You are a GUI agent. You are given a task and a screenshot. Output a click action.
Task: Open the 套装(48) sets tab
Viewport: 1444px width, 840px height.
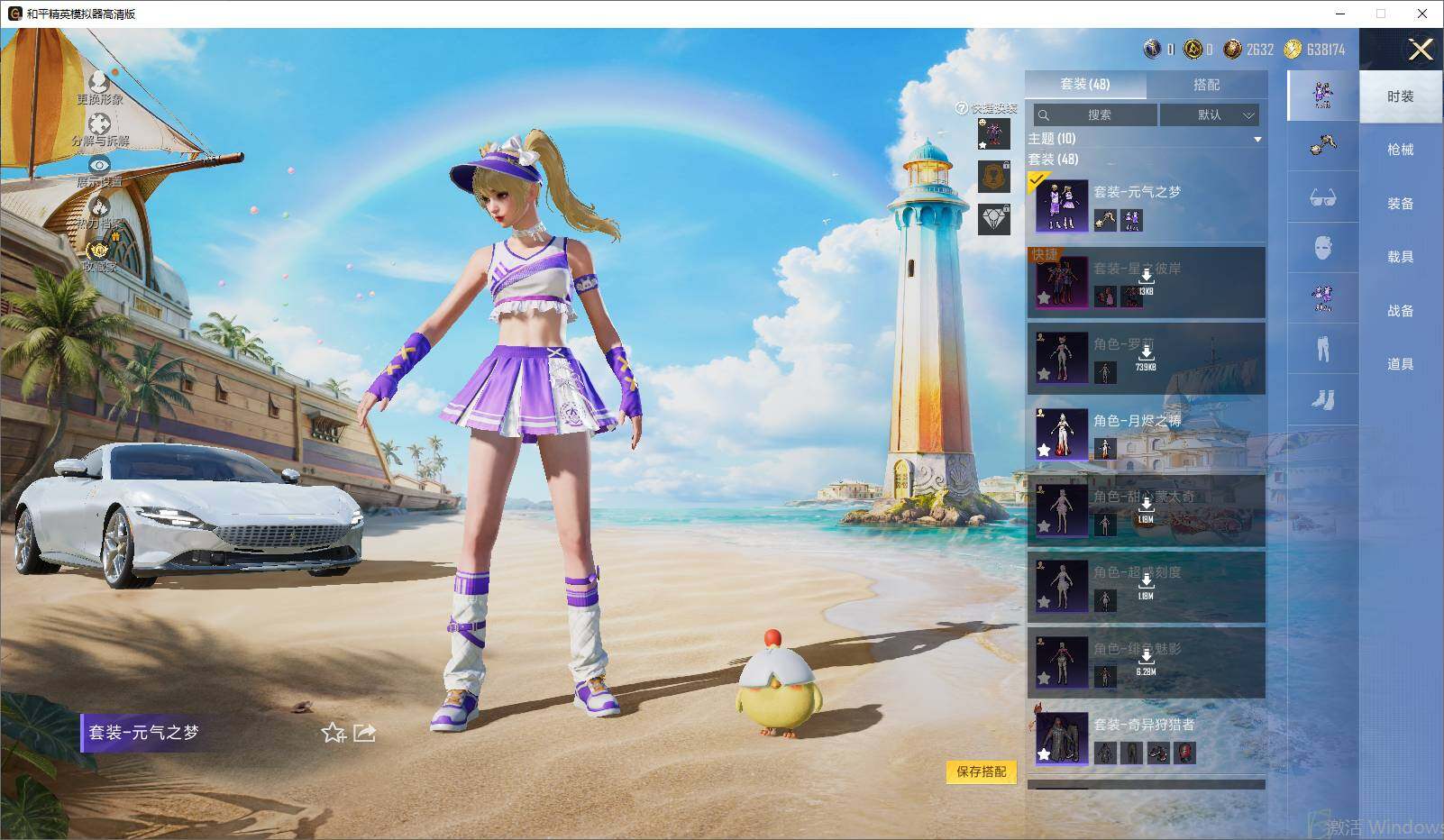1085,84
